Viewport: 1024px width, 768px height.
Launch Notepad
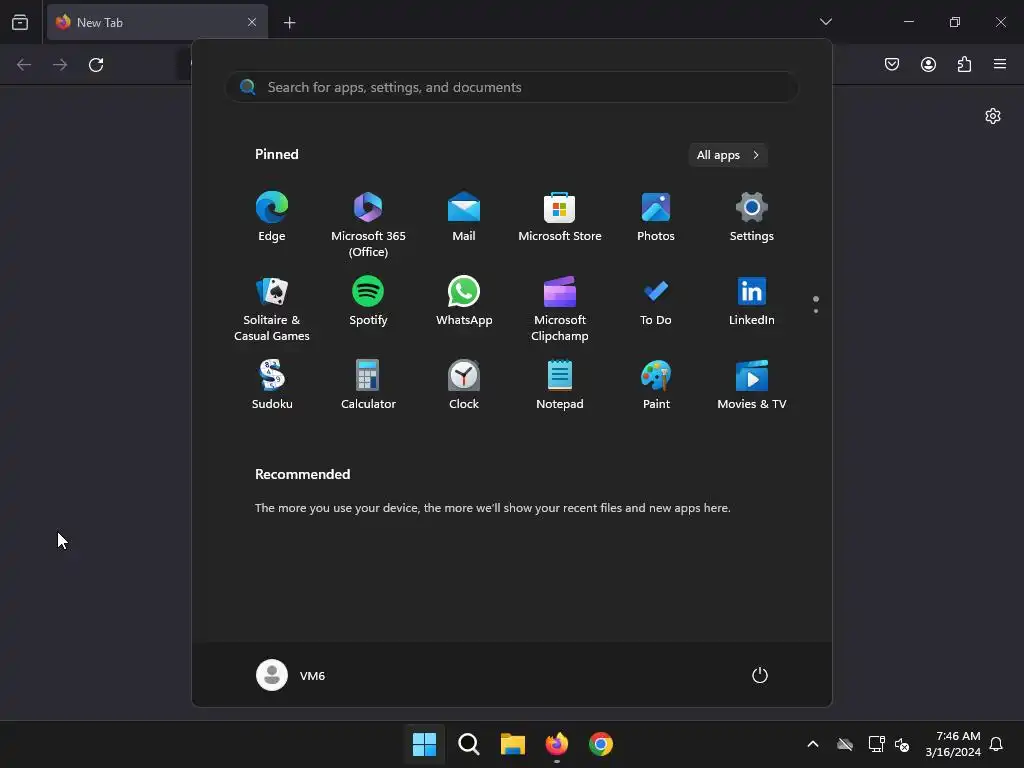pyautogui.click(x=560, y=385)
